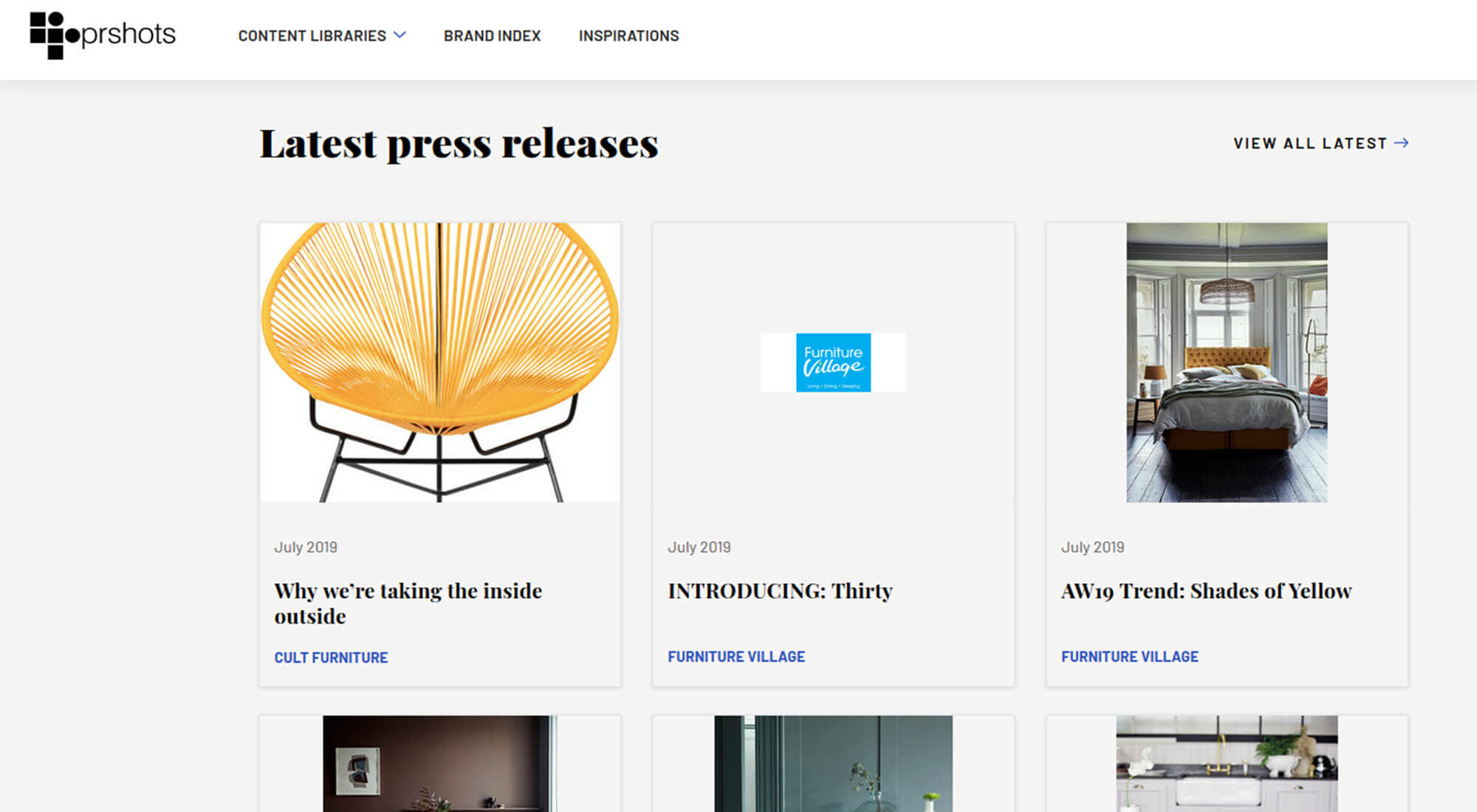Select the Latest press releases heading
The height and width of the screenshot is (812, 1477).
[459, 143]
